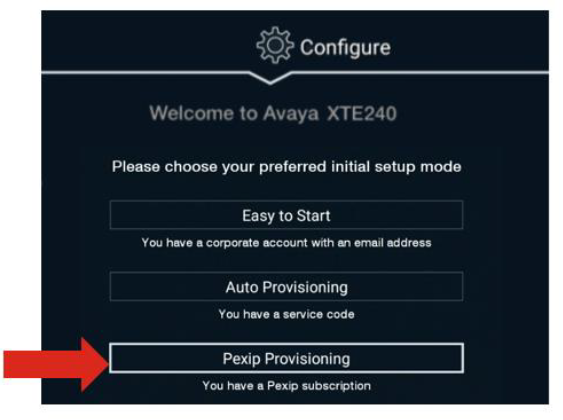The image size is (563, 420).
Task: Click the Configure gear icon
Action: 275,45
